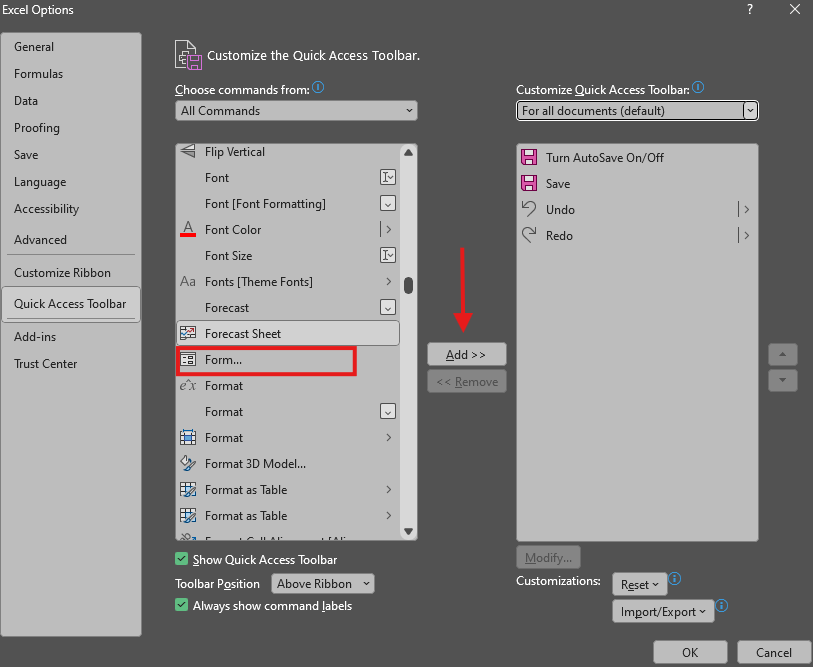This screenshot has width=813, height=667.
Task: Open the Toolbar Position dropdown
Action: (x=322, y=584)
